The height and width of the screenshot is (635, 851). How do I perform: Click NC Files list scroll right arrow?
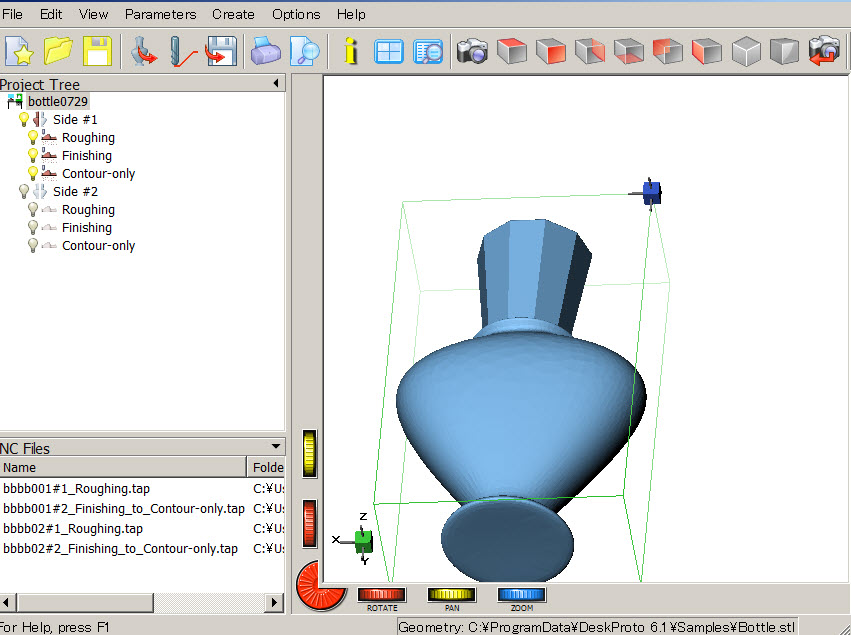click(x=274, y=602)
